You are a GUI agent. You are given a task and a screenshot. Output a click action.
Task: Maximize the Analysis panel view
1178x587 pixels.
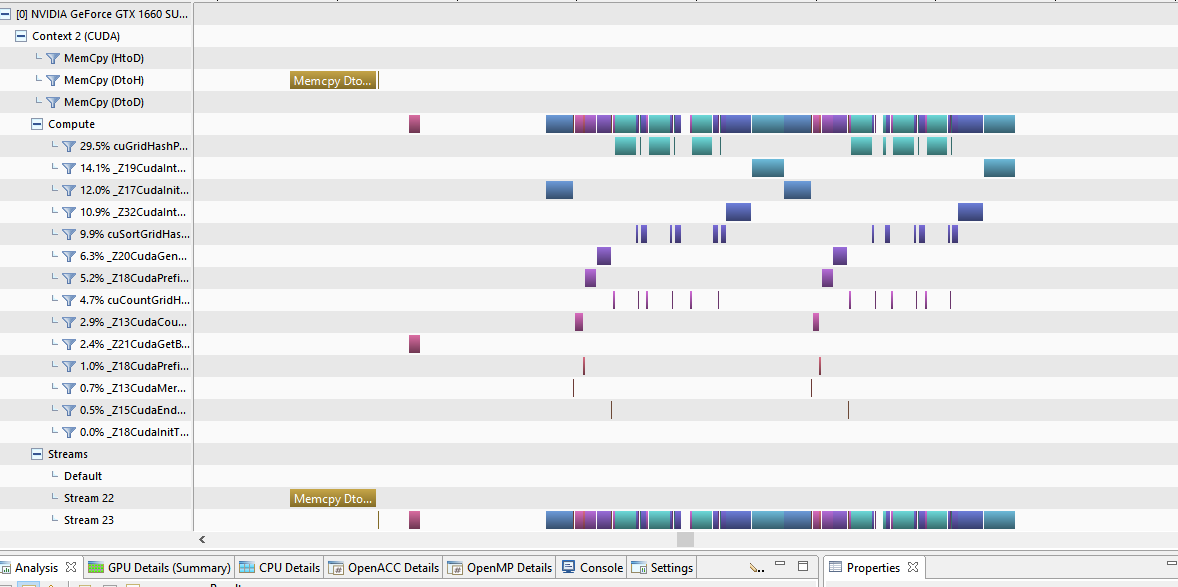[x=802, y=566]
